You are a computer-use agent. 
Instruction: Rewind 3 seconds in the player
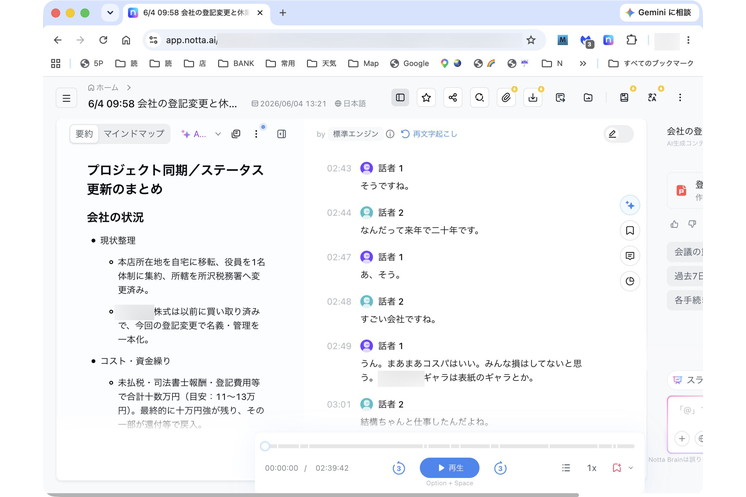point(399,468)
